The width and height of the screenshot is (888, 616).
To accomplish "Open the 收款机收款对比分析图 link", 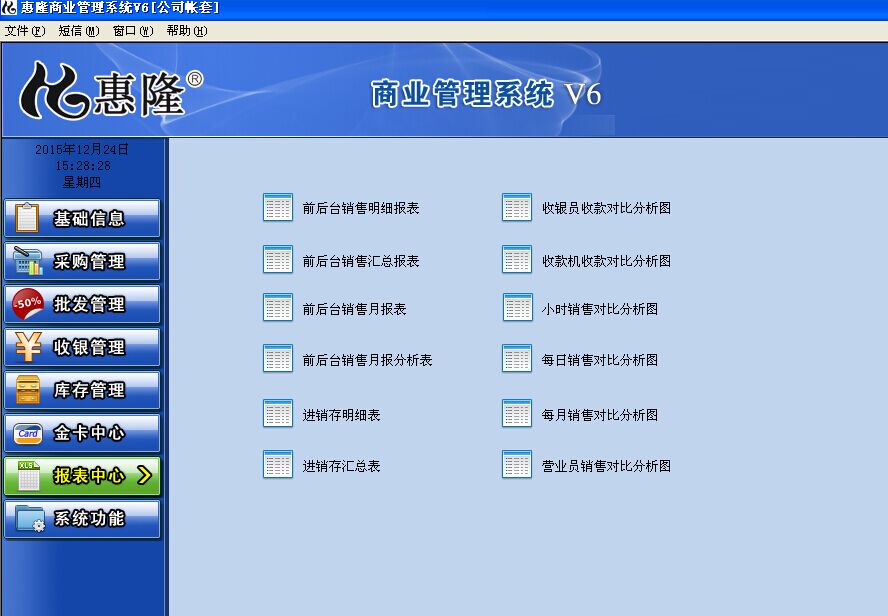I will click(x=607, y=261).
